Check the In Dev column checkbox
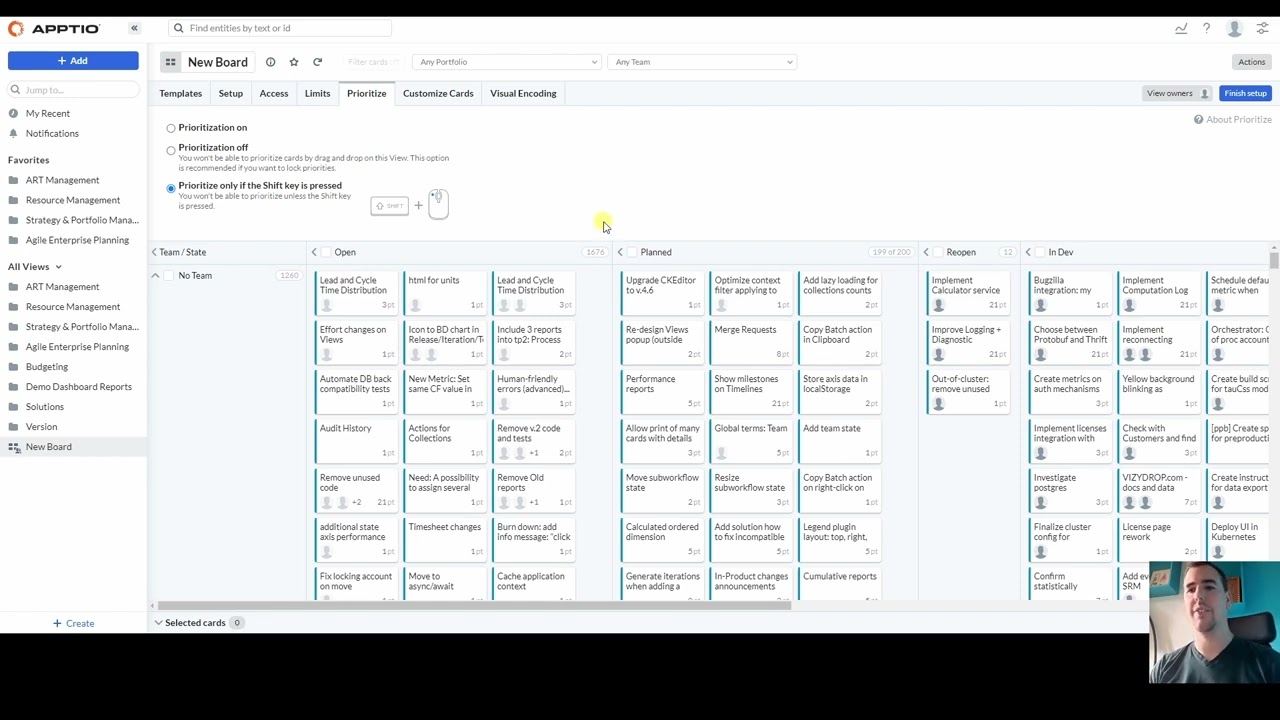Image resolution: width=1280 pixels, height=720 pixels. click(1041, 252)
